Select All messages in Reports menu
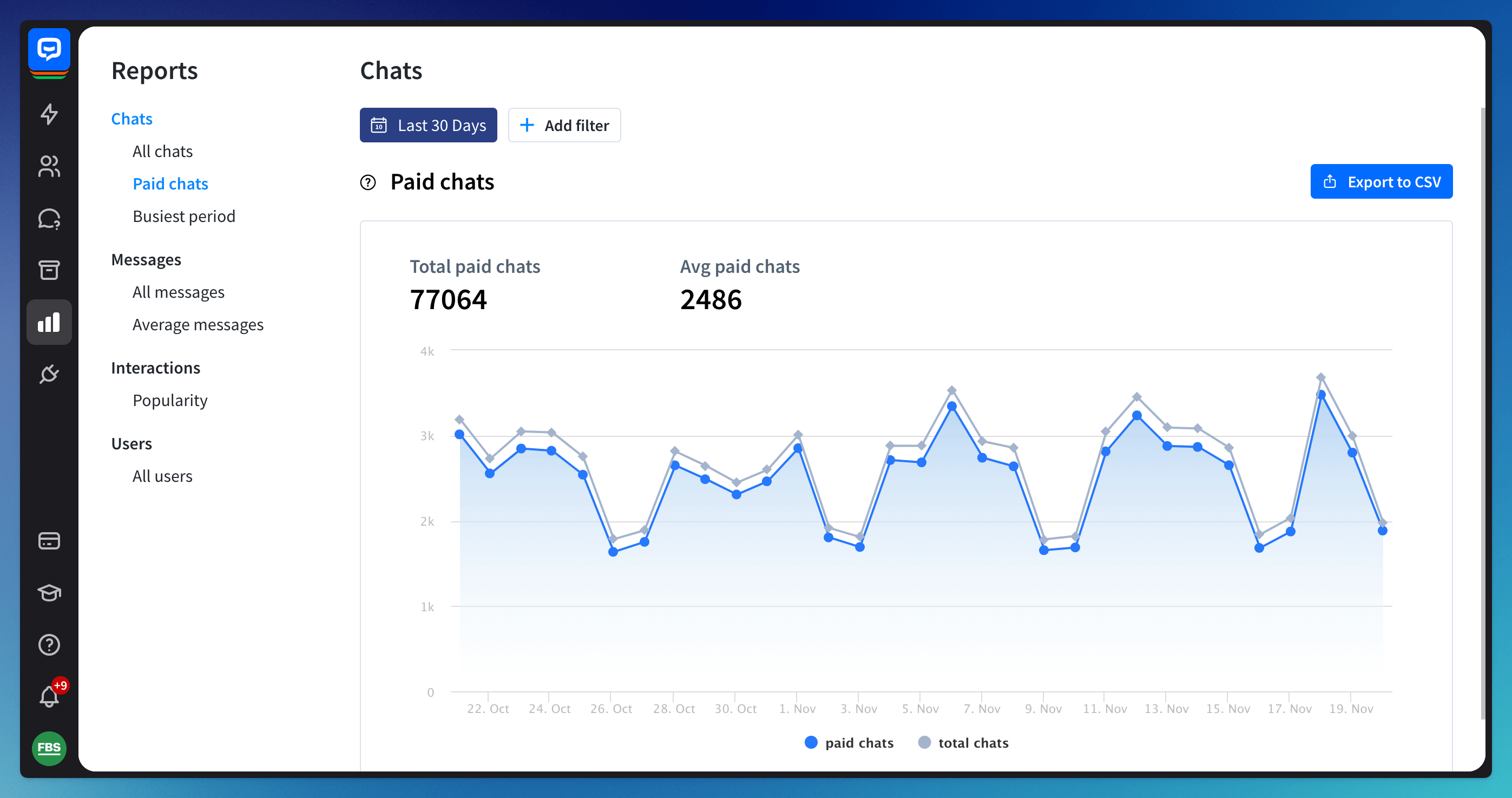The width and height of the screenshot is (1512, 798). pos(179,292)
